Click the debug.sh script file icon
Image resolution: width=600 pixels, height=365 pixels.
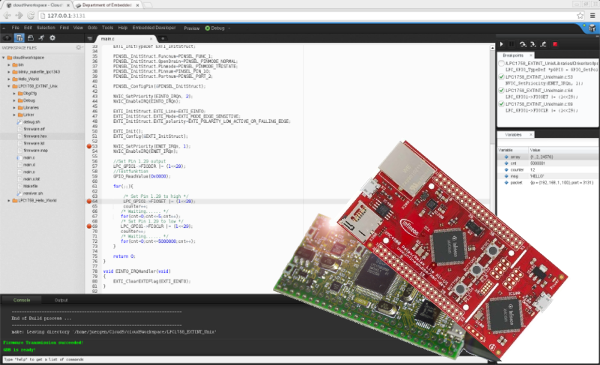pyautogui.click(x=20, y=122)
